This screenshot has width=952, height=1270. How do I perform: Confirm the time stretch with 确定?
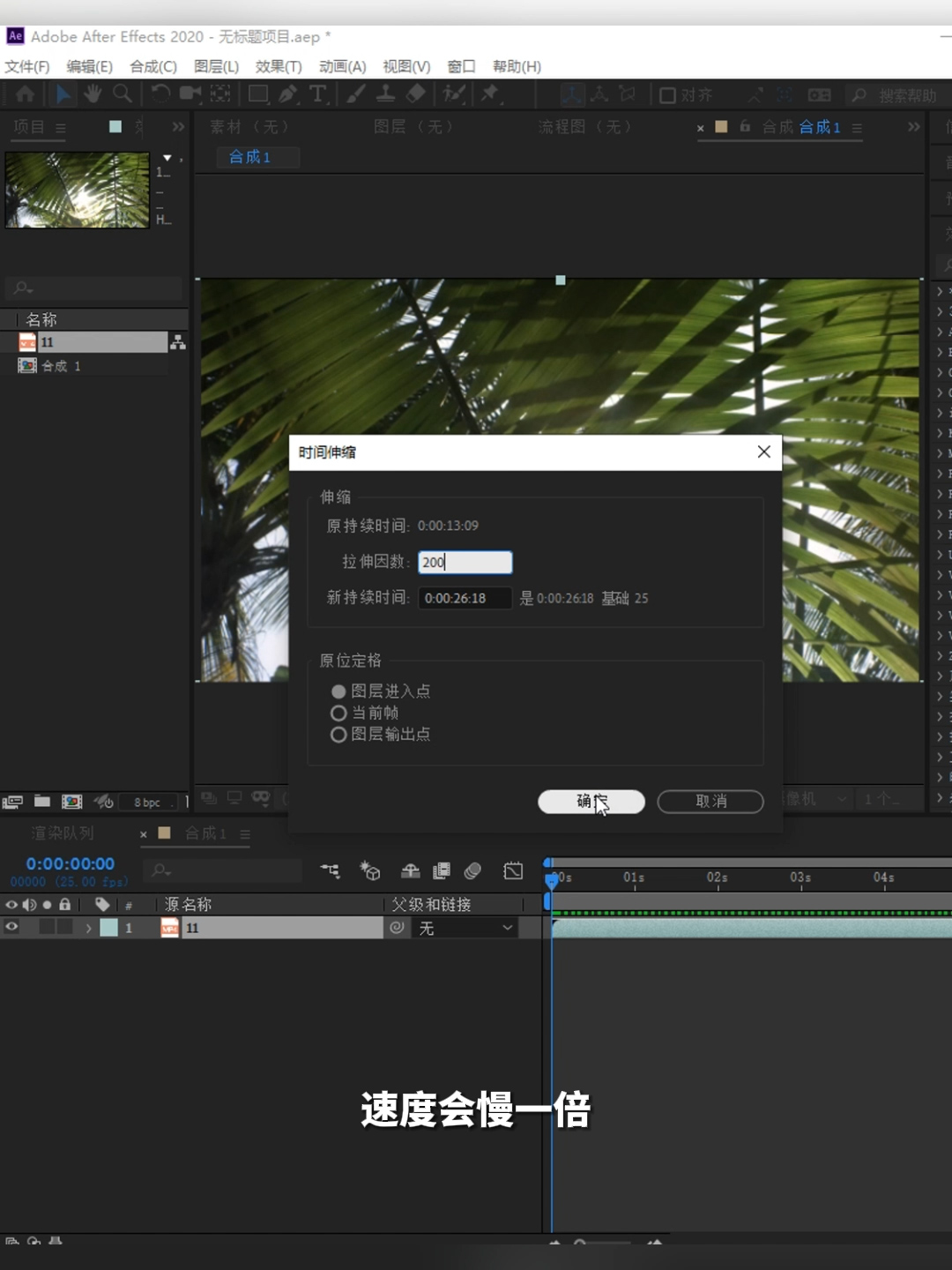[591, 802]
